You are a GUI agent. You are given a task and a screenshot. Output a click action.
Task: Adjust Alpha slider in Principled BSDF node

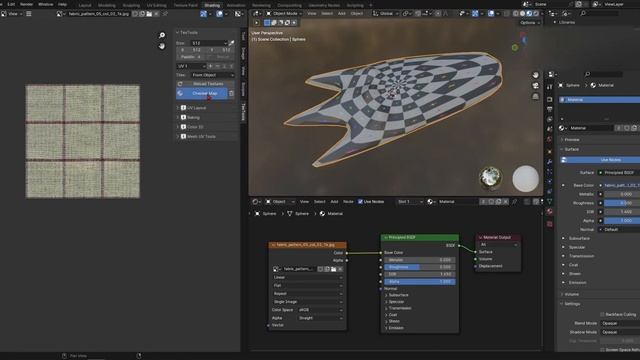coord(420,282)
